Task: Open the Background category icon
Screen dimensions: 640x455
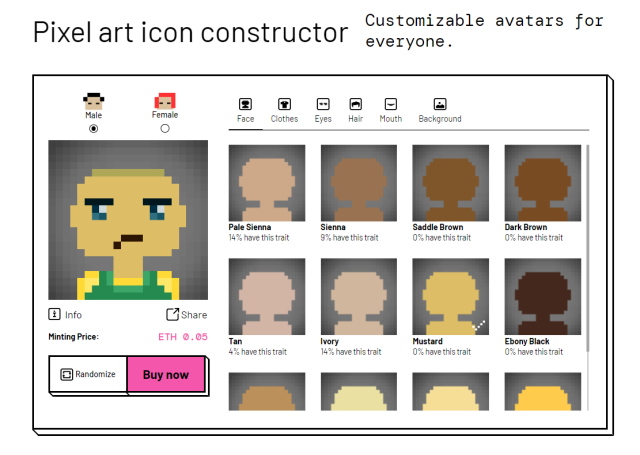Action: [x=440, y=103]
